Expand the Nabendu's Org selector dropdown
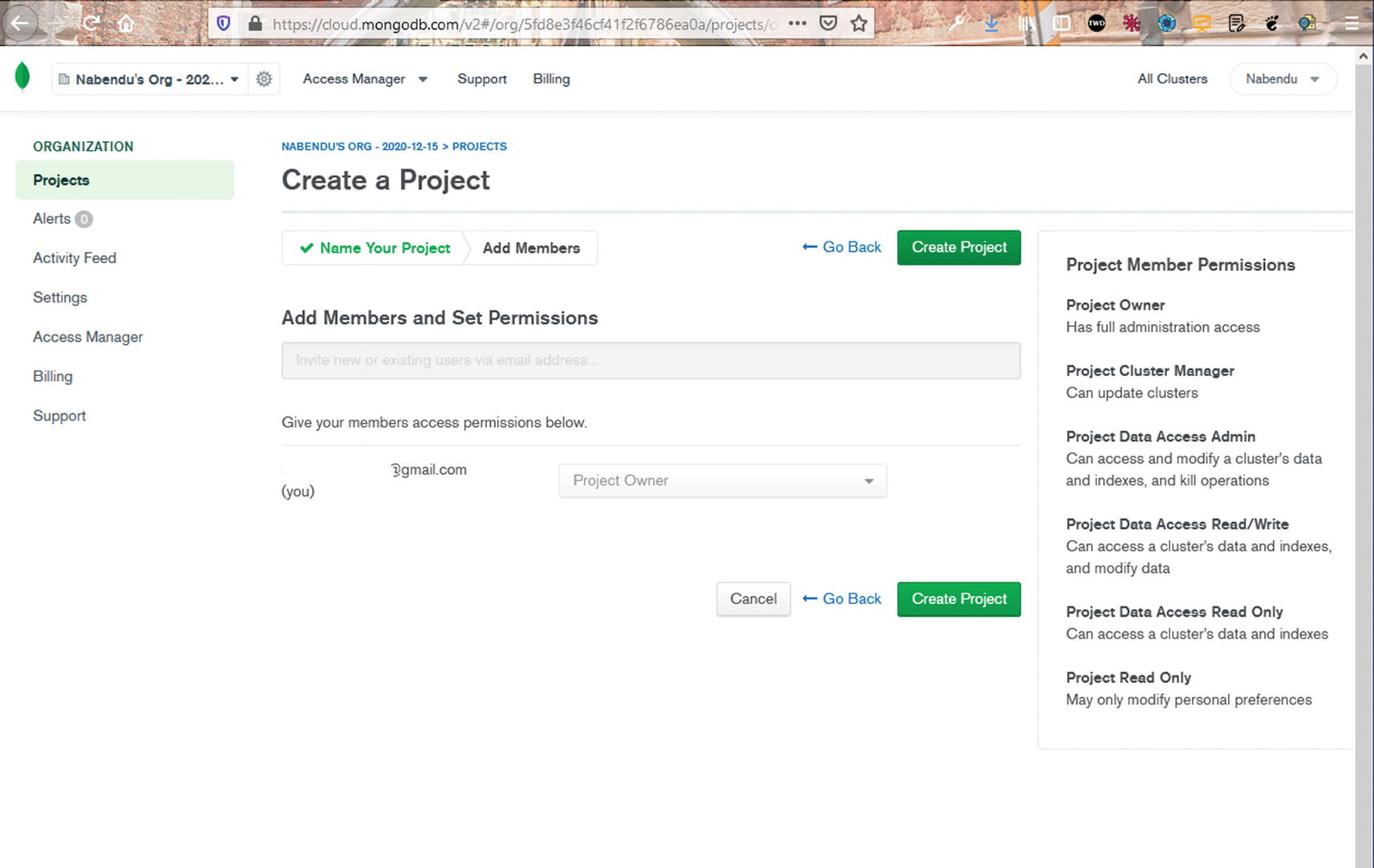This screenshot has width=1374, height=868. click(150, 79)
